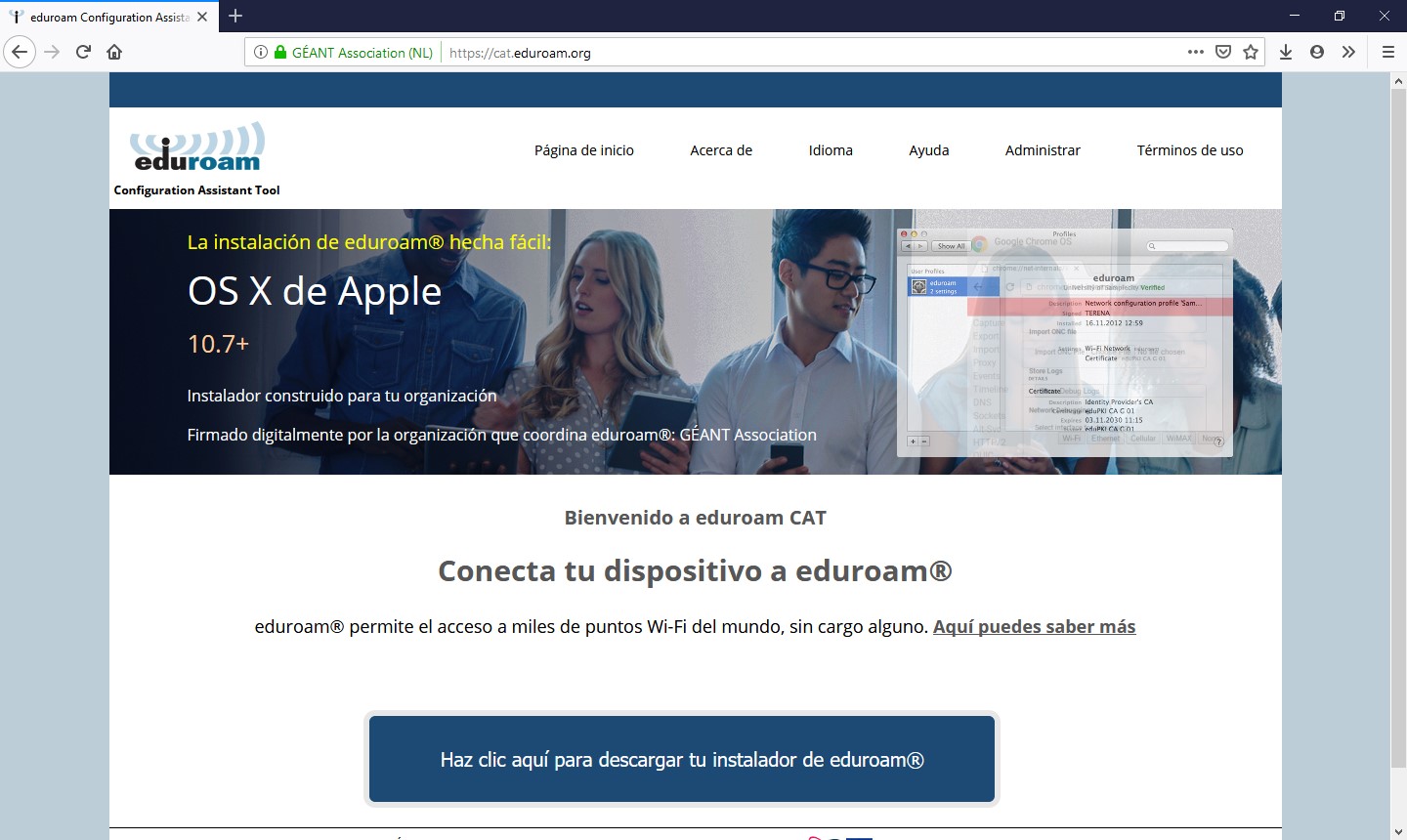
Task: Click the browser forward arrow
Action: click(52, 52)
